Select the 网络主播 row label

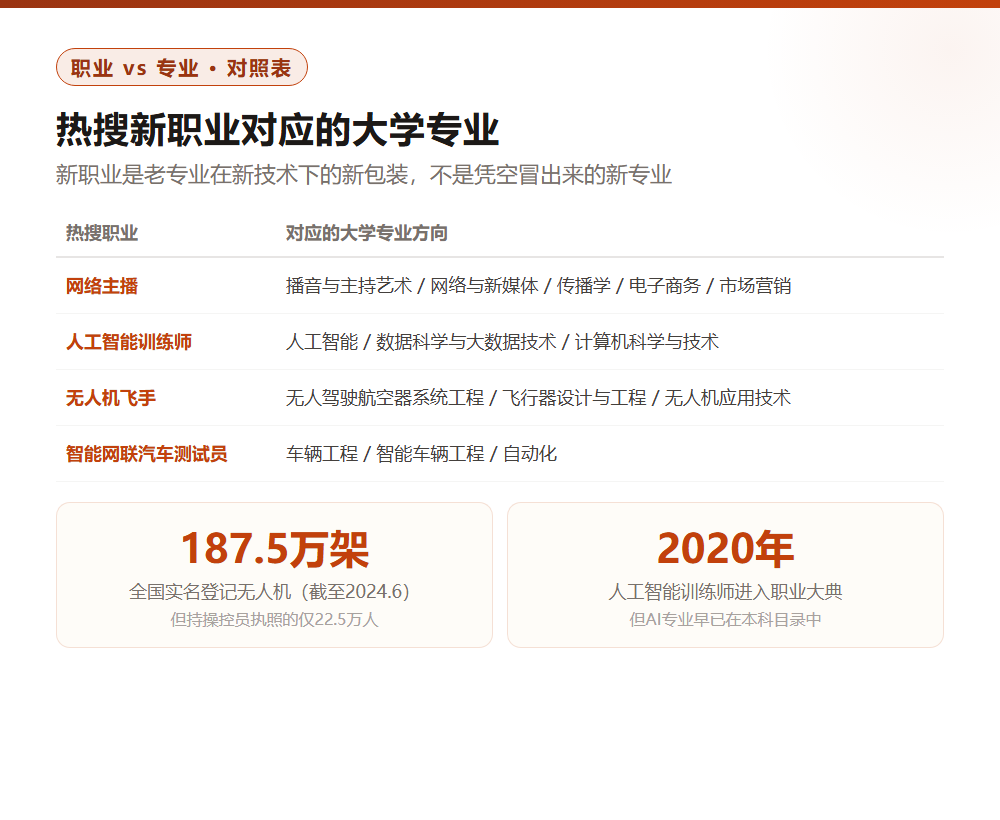[x=102, y=286]
